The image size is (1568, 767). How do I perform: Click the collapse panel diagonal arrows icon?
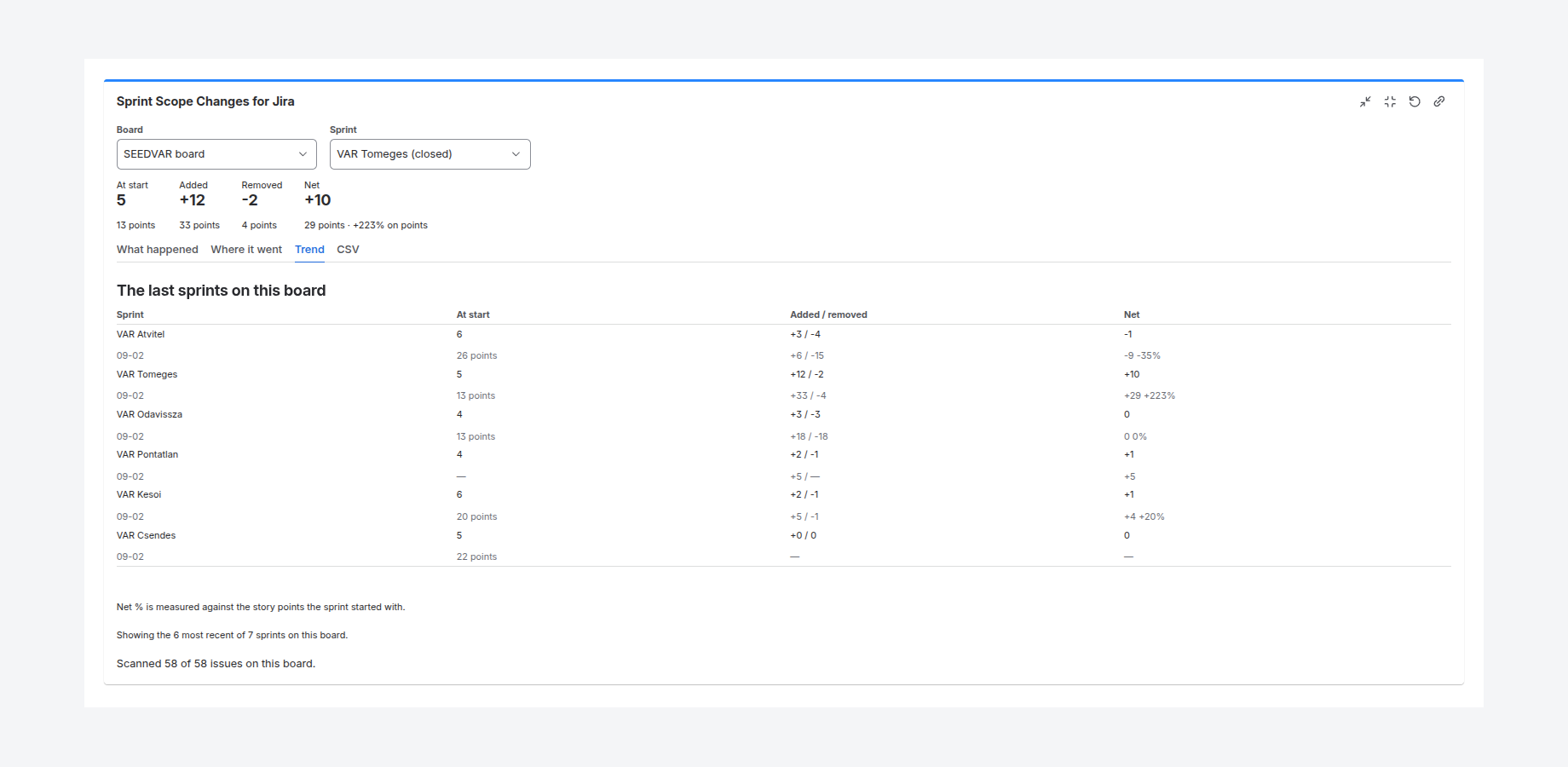click(1365, 101)
